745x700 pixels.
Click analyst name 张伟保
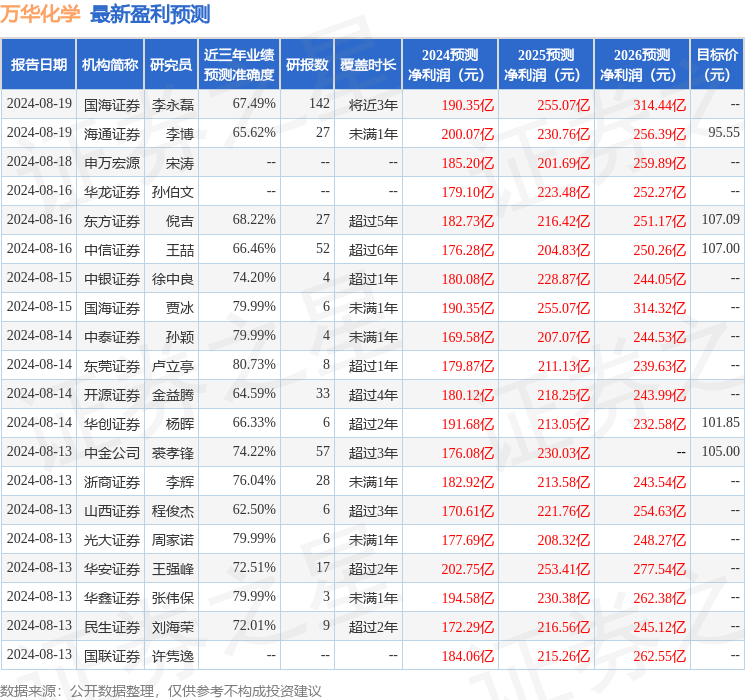coord(172,598)
